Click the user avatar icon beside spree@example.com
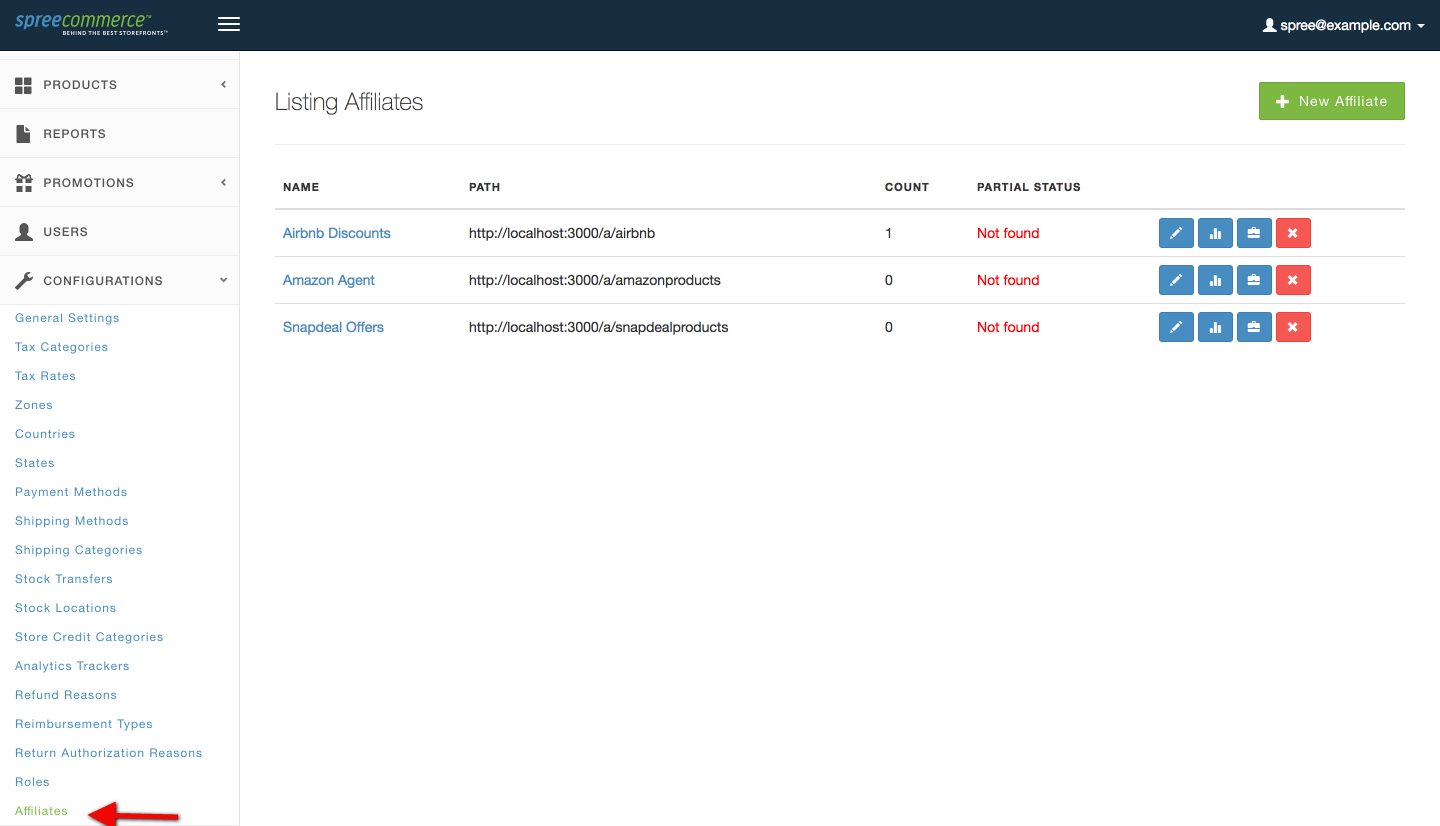 coord(1270,25)
